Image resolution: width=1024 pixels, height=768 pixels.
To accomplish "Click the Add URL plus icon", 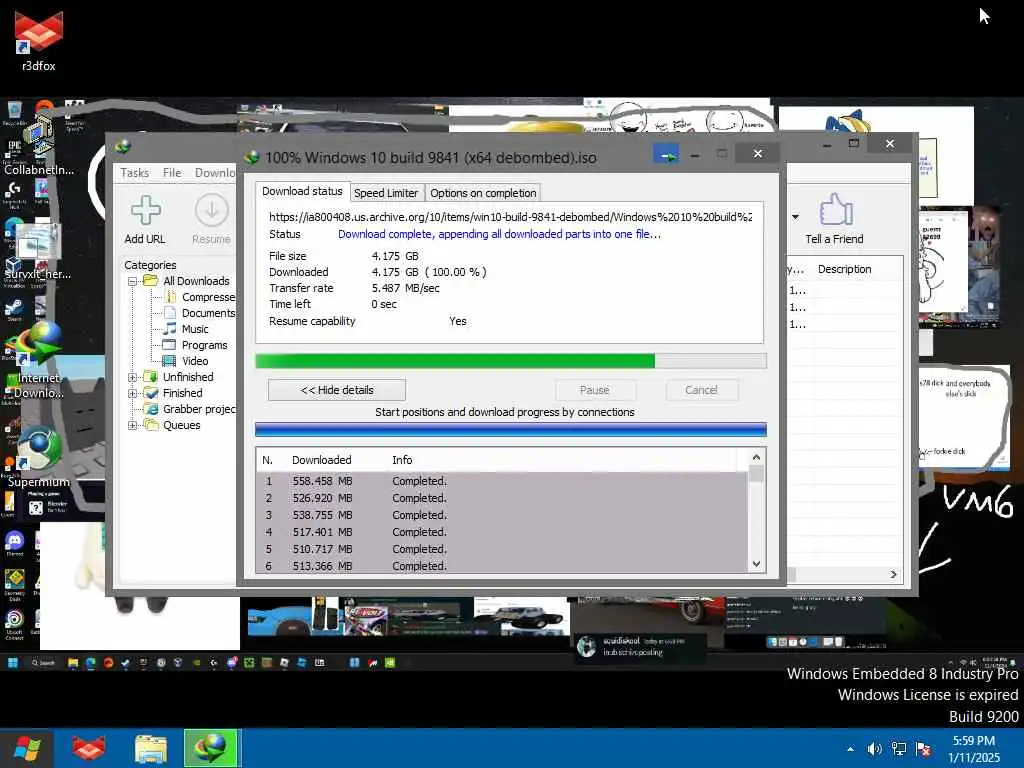I will [145, 210].
